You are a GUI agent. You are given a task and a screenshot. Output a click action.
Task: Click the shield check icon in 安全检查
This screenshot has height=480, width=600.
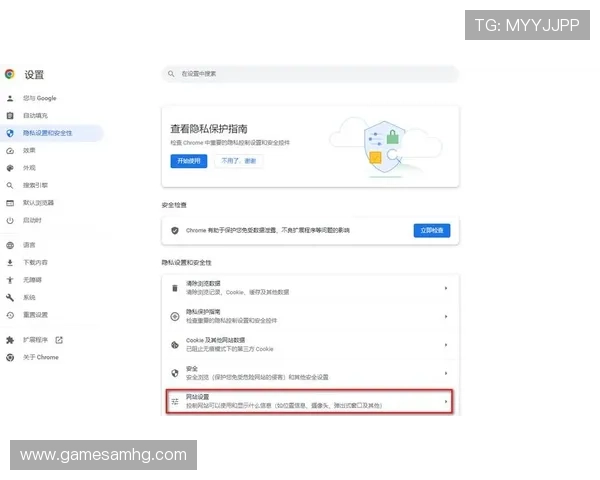coord(175,230)
